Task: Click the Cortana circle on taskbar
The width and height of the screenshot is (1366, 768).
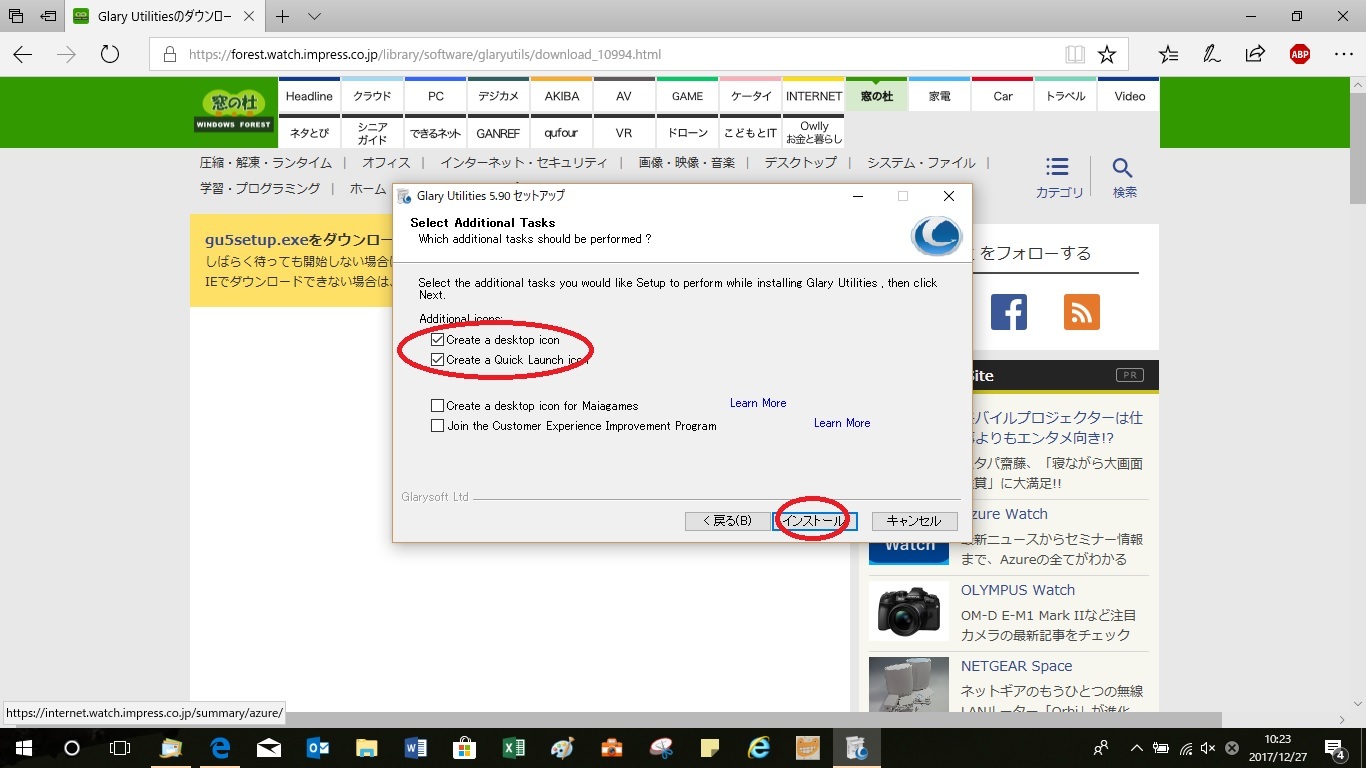Action: (71, 747)
